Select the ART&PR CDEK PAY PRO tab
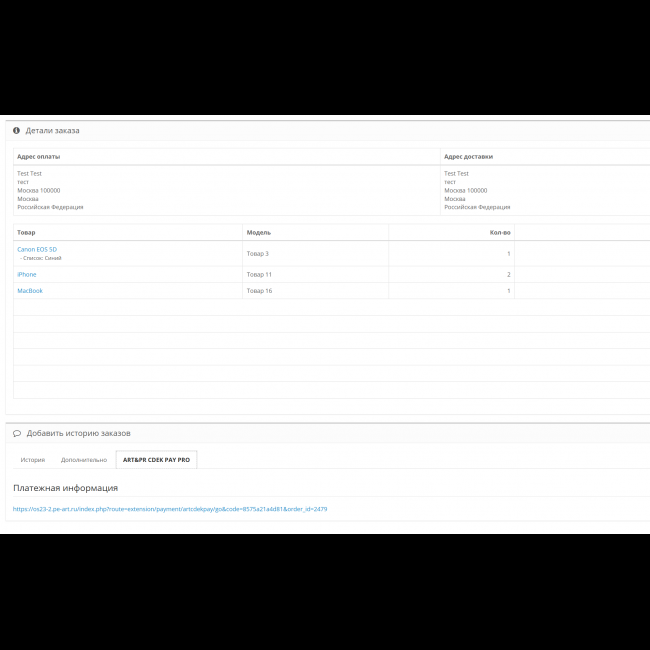 [156, 460]
